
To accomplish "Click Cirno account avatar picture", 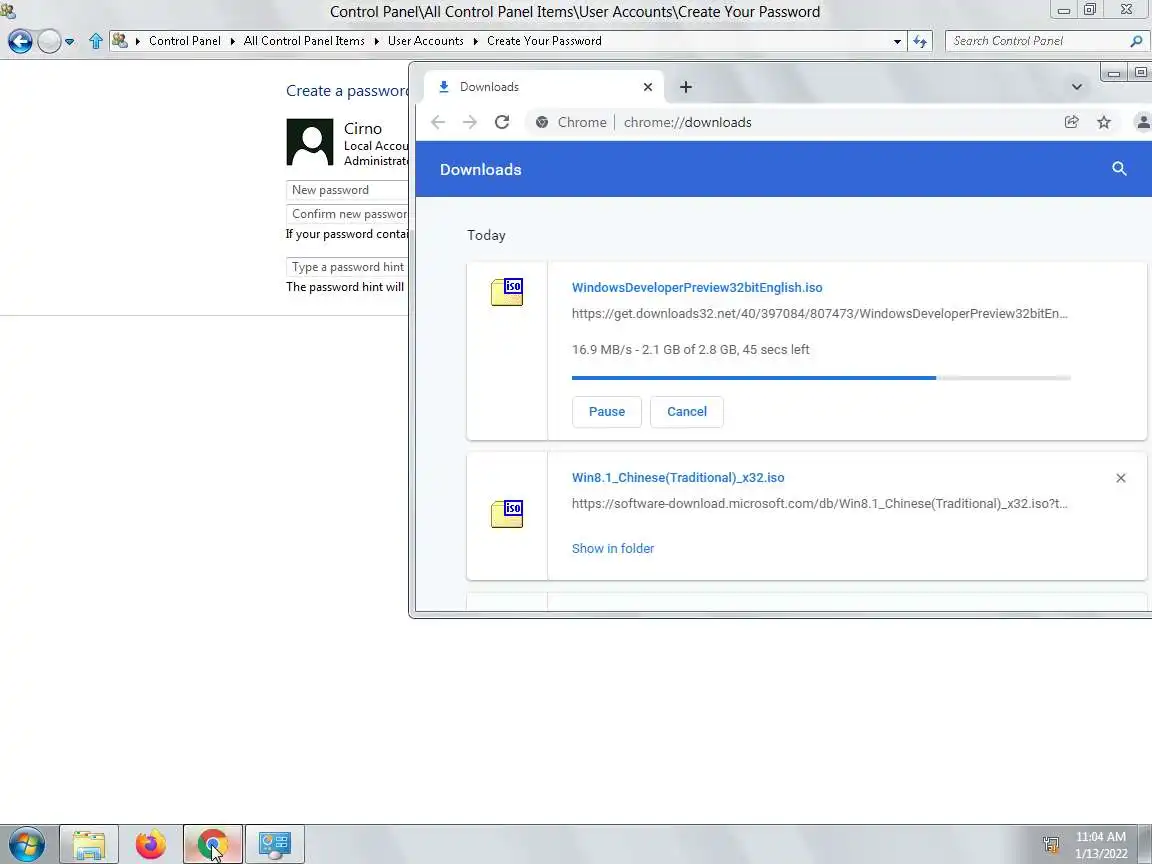I will (x=309, y=143).
